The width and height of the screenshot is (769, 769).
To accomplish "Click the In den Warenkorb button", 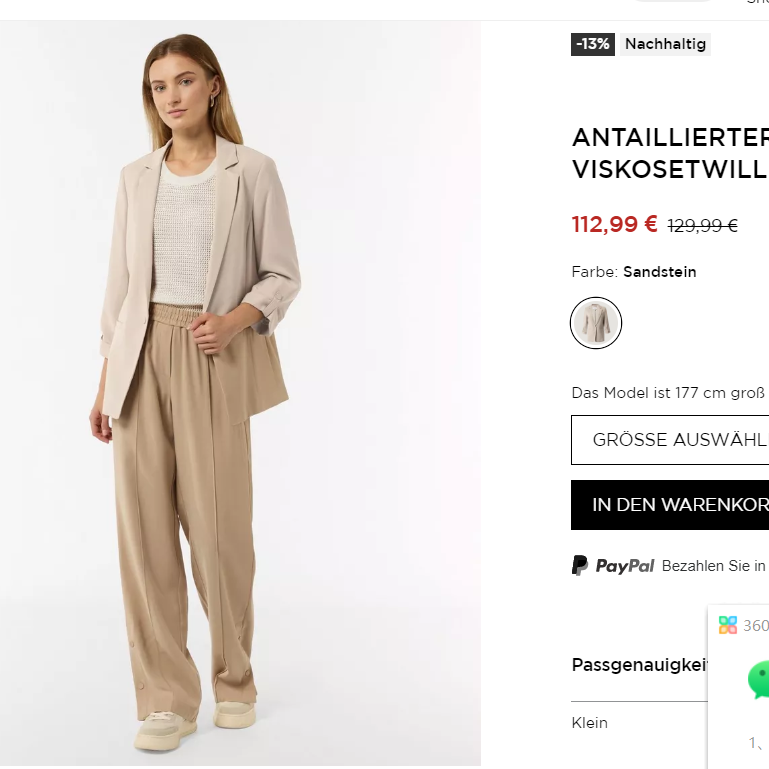I will coord(670,504).
